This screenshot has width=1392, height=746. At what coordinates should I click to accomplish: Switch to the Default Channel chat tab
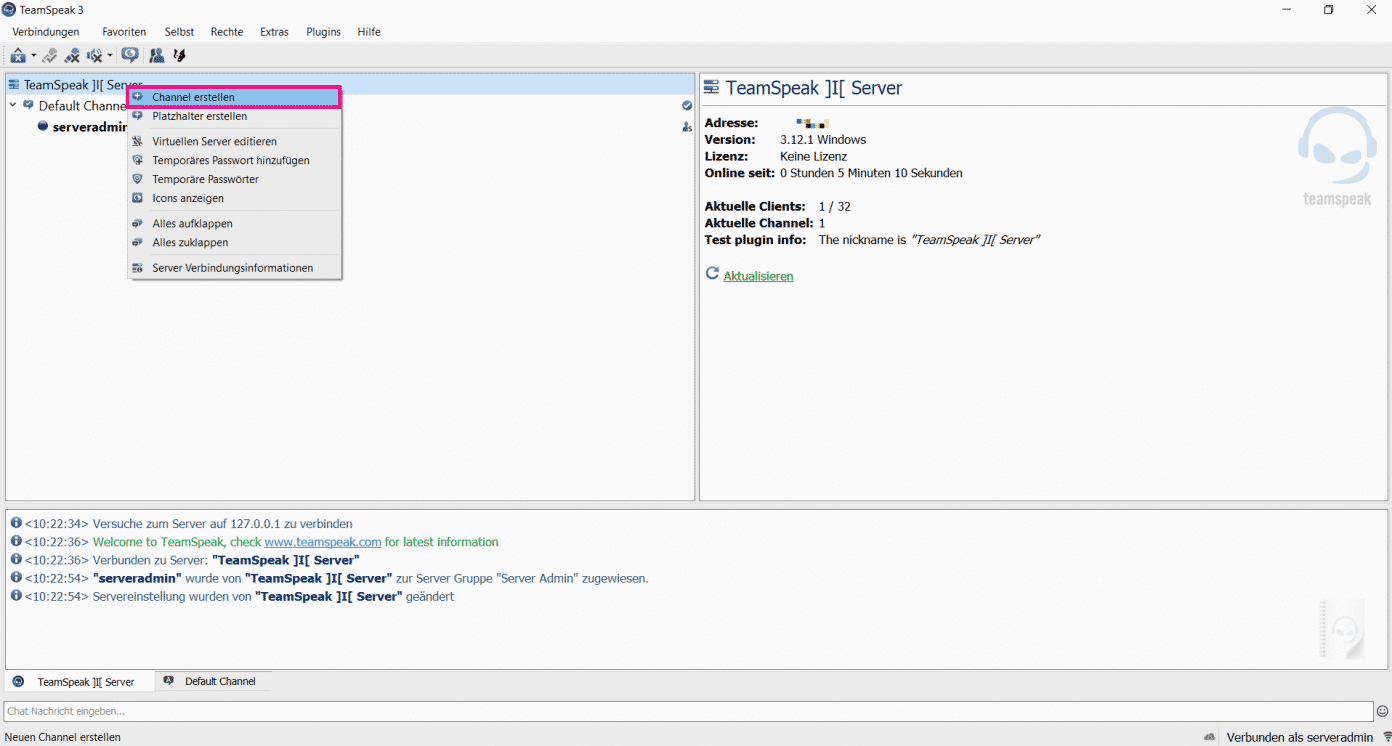point(213,680)
